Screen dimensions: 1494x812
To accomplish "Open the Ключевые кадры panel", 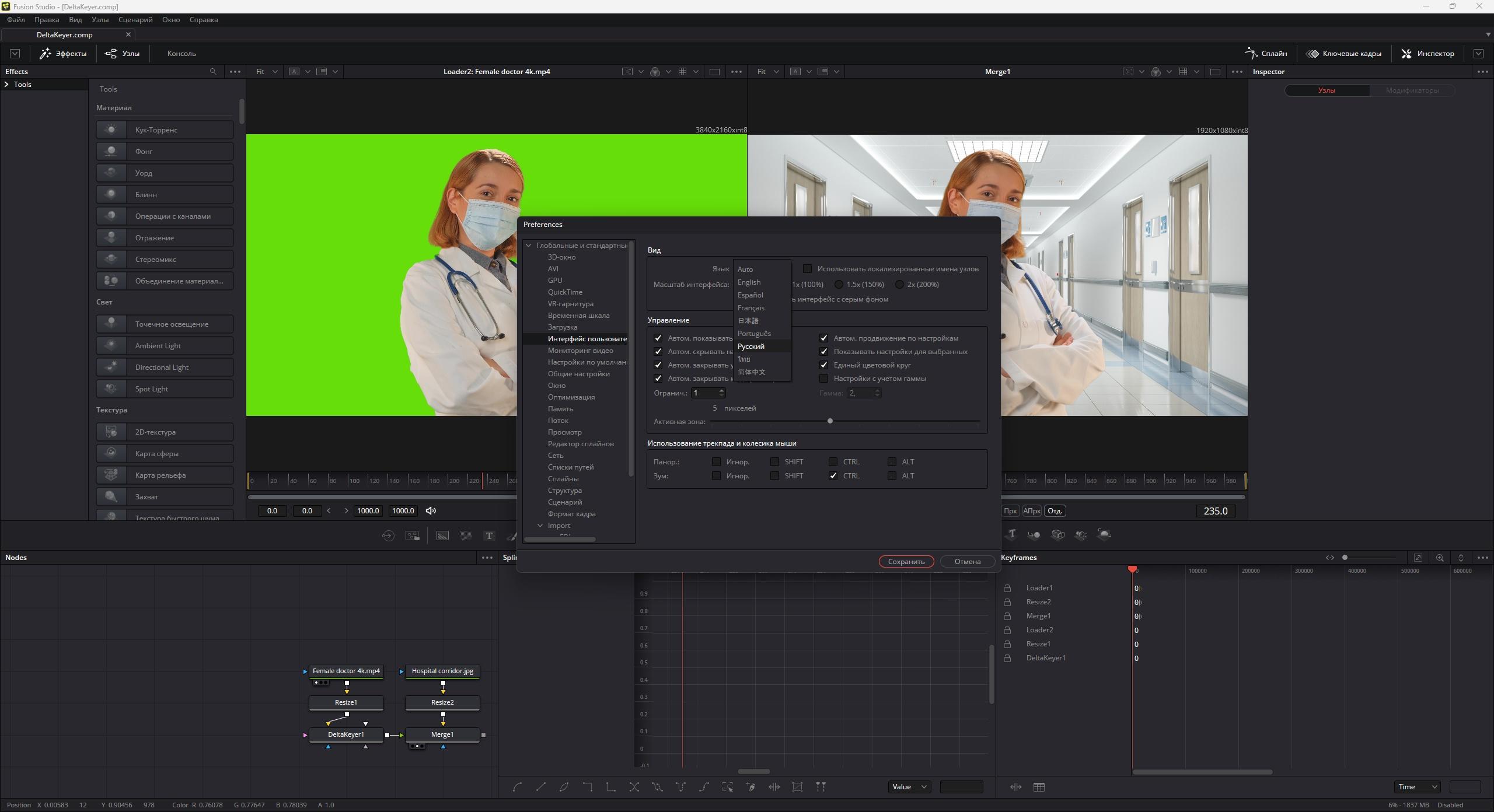I will 1343,54.
